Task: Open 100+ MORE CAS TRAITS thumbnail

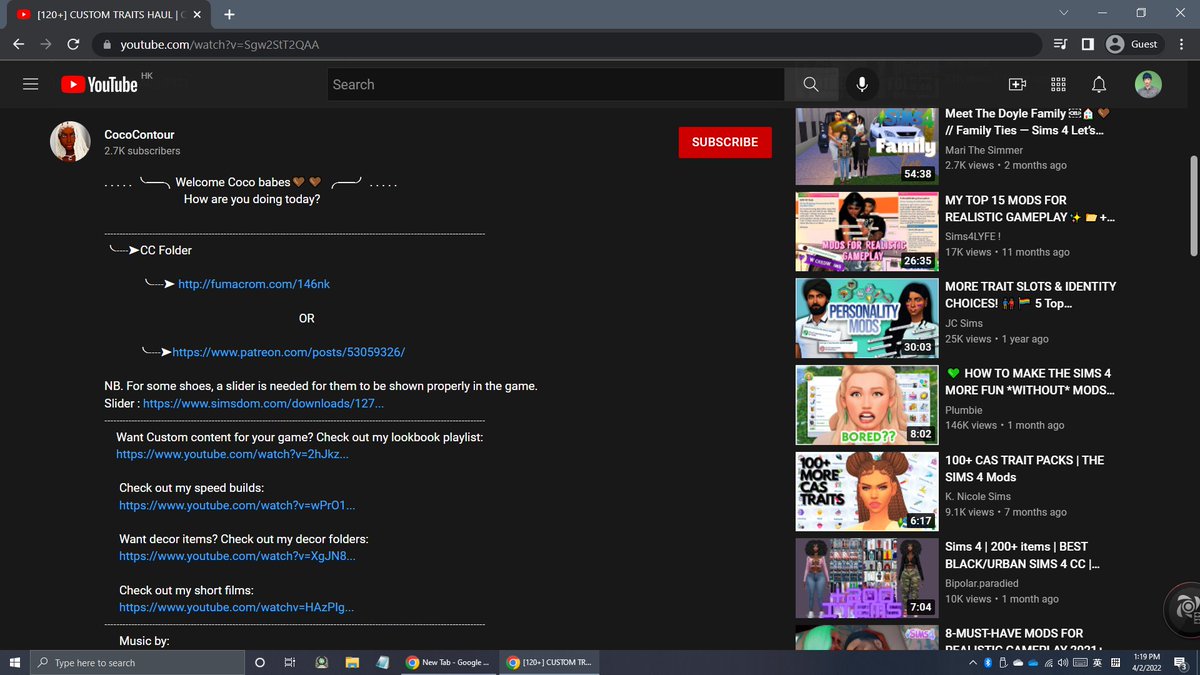Action: tap(866, 492)
